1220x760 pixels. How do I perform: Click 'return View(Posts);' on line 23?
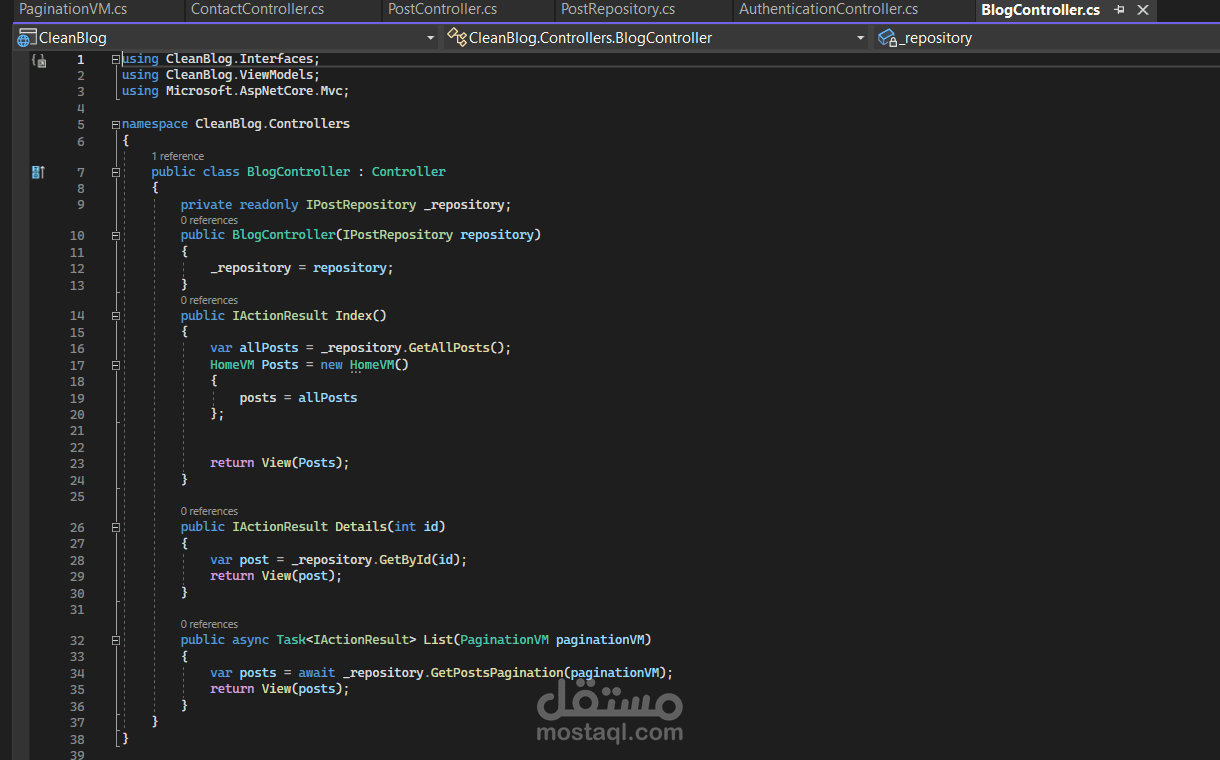click(x=280, y=463)
